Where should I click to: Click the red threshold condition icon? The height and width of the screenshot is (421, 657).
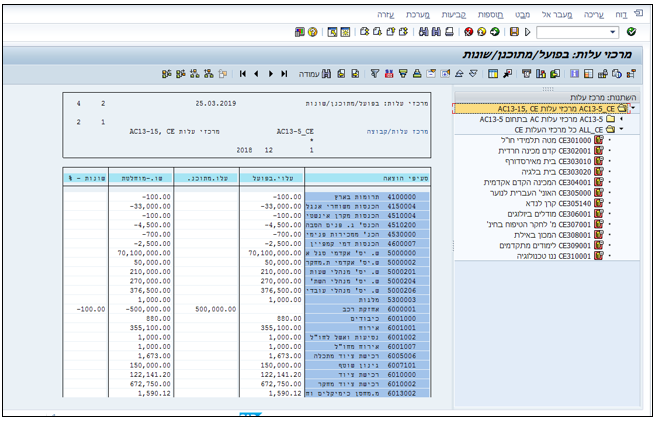pyautogui.click(x=389, y=74)
